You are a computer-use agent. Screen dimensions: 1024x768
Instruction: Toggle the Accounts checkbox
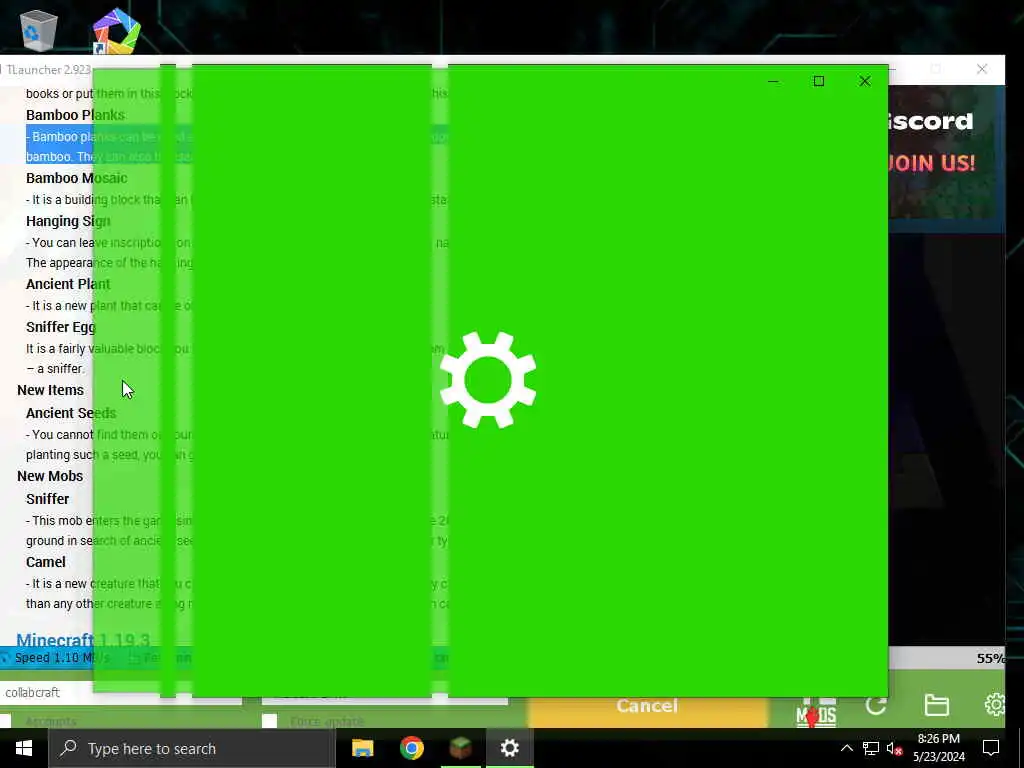coord(5,721)
